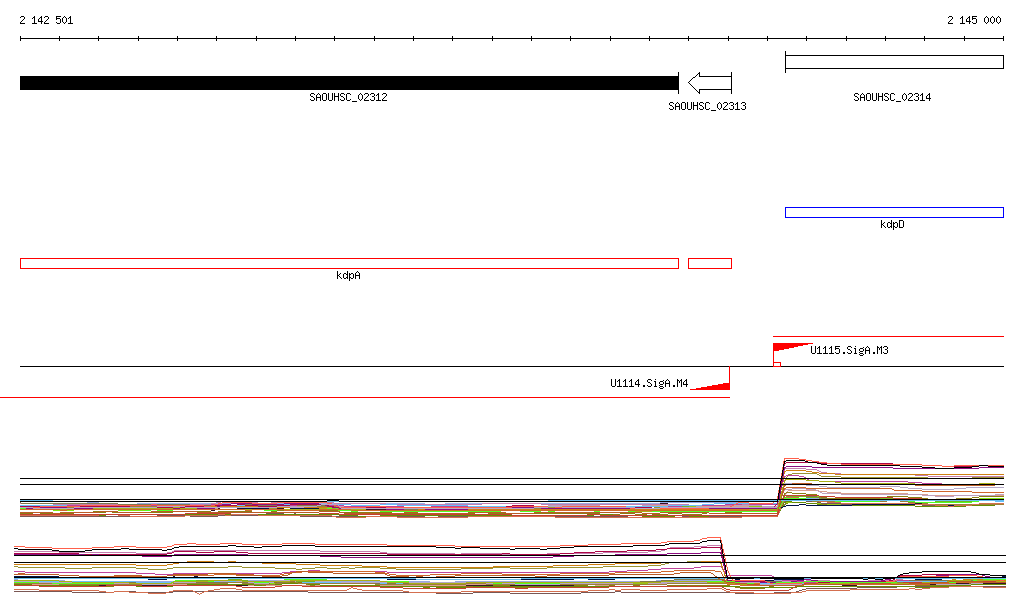This screenshot has height=611, width=1024.
Task: Click the upshift step in upper expression profiles
Action: (x=780, y=483)
